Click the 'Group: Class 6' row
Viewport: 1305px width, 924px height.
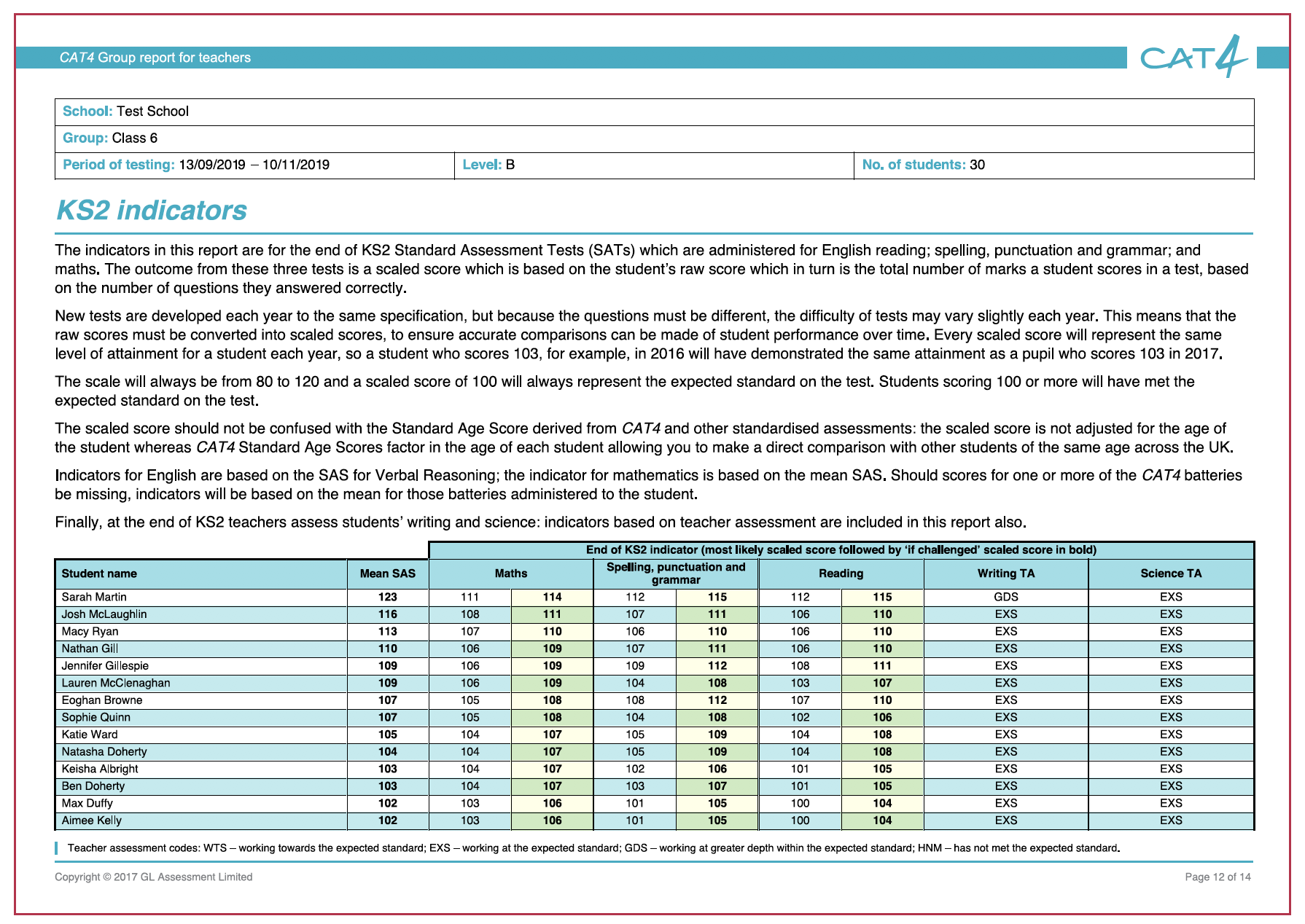(654, 138)
